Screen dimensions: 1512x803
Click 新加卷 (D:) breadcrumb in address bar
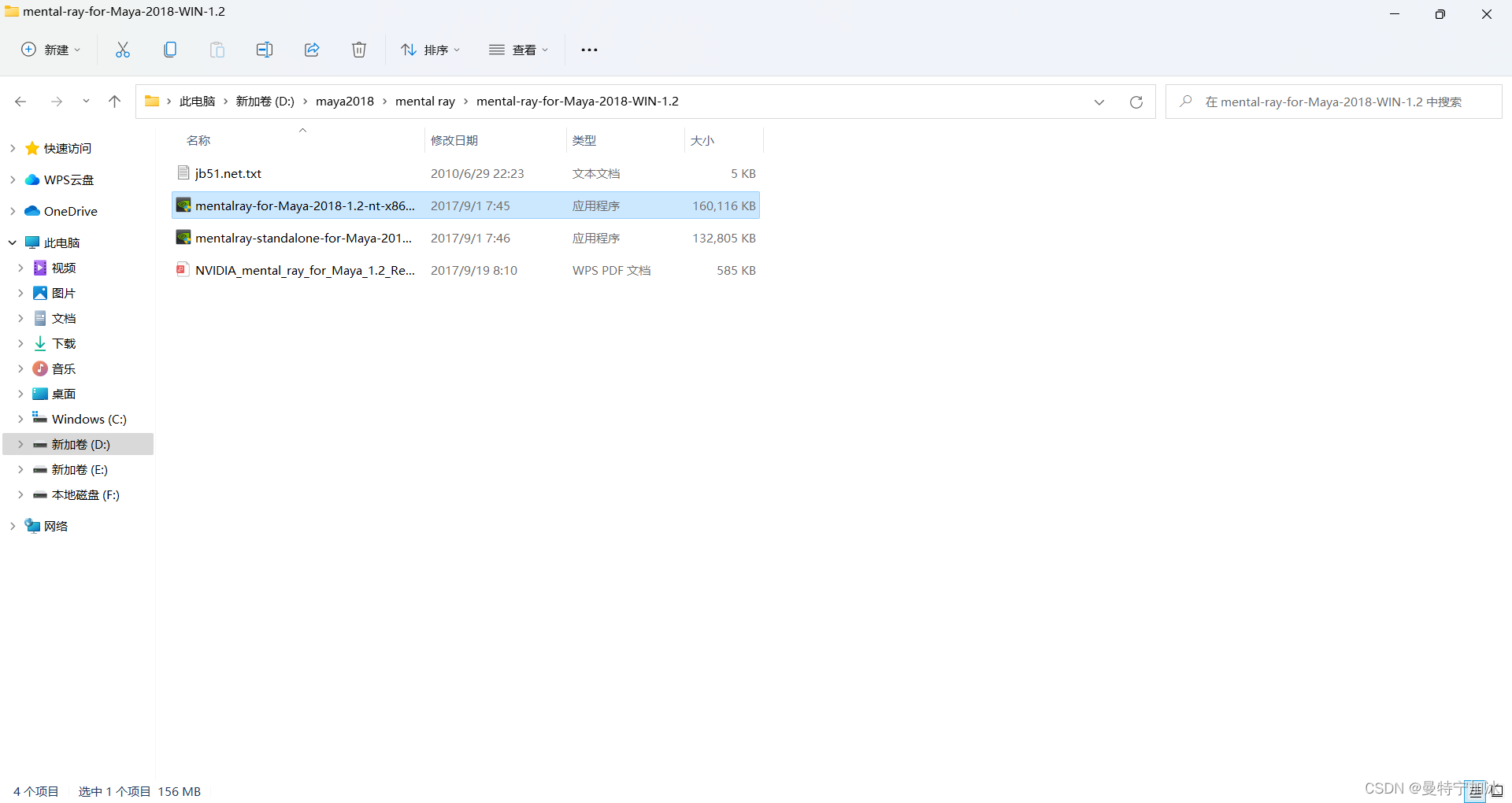click(x=265, y=101)
